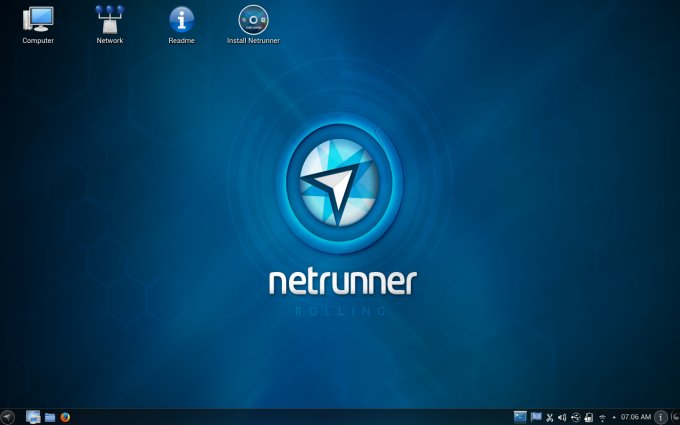The height and width of the screenshot is (425, 680).
Task: Open the clipboard scissors tray icon
Action: click(549, 418)
